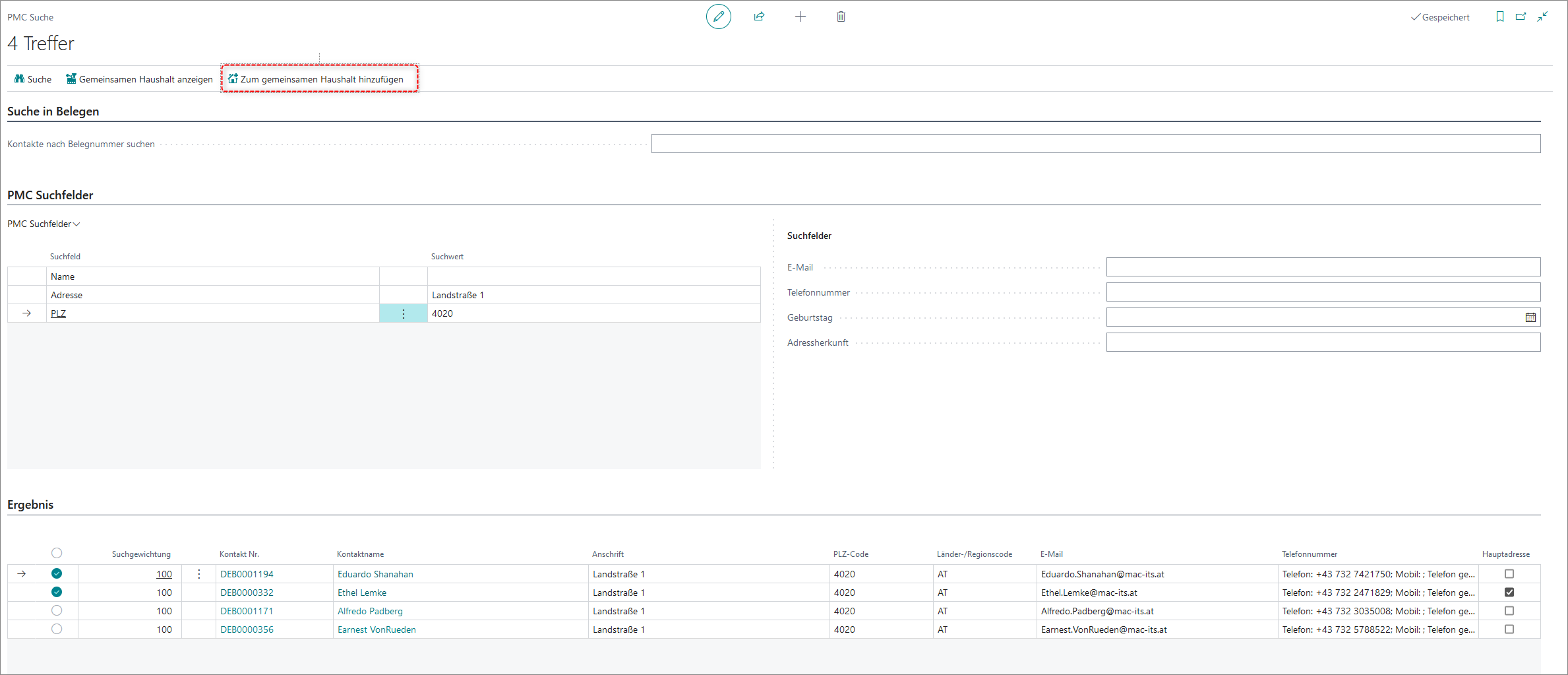Sort by Suchgewichtung column header

coord(141,554)
